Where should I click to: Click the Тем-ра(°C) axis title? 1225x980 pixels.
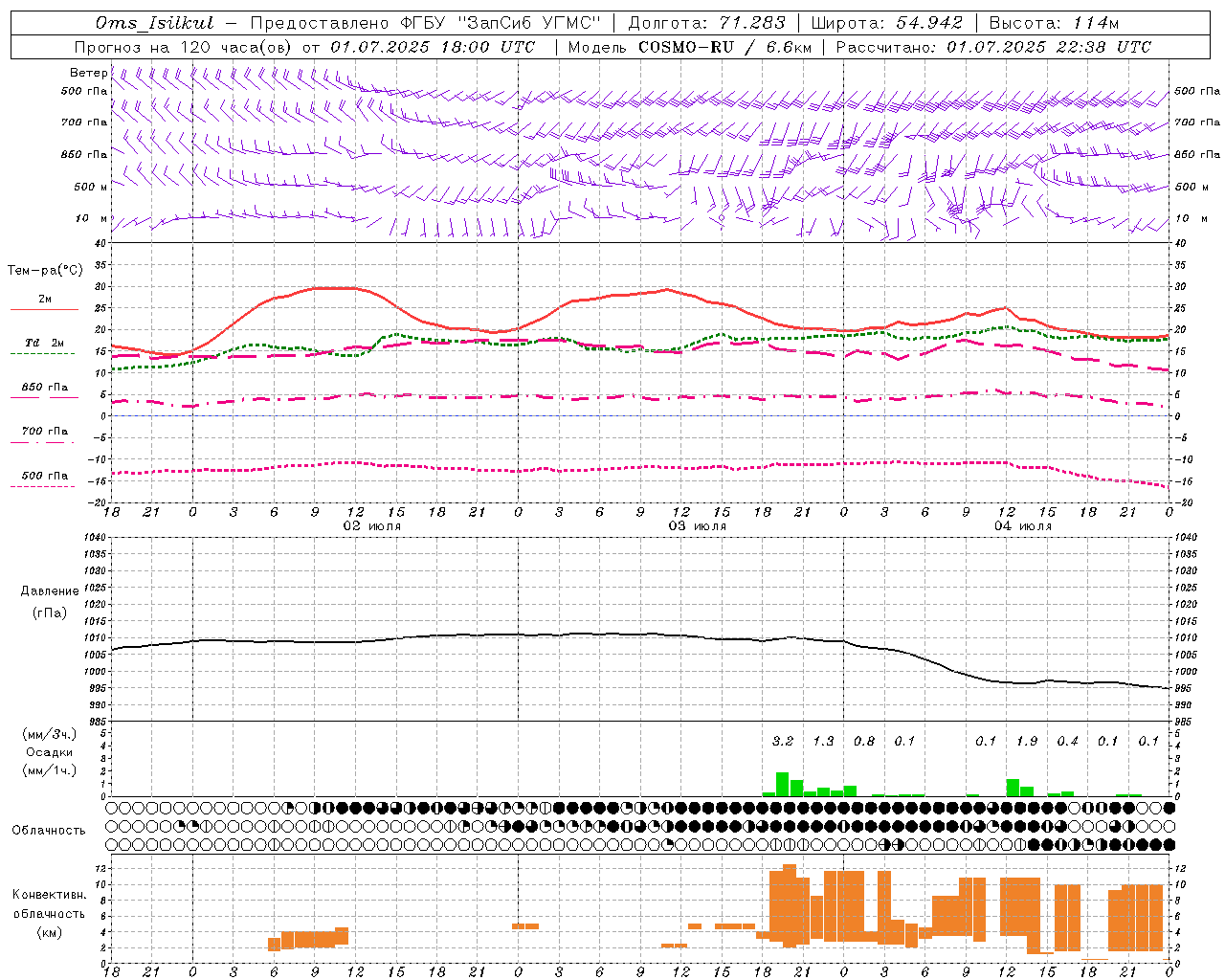pos(45,271)
